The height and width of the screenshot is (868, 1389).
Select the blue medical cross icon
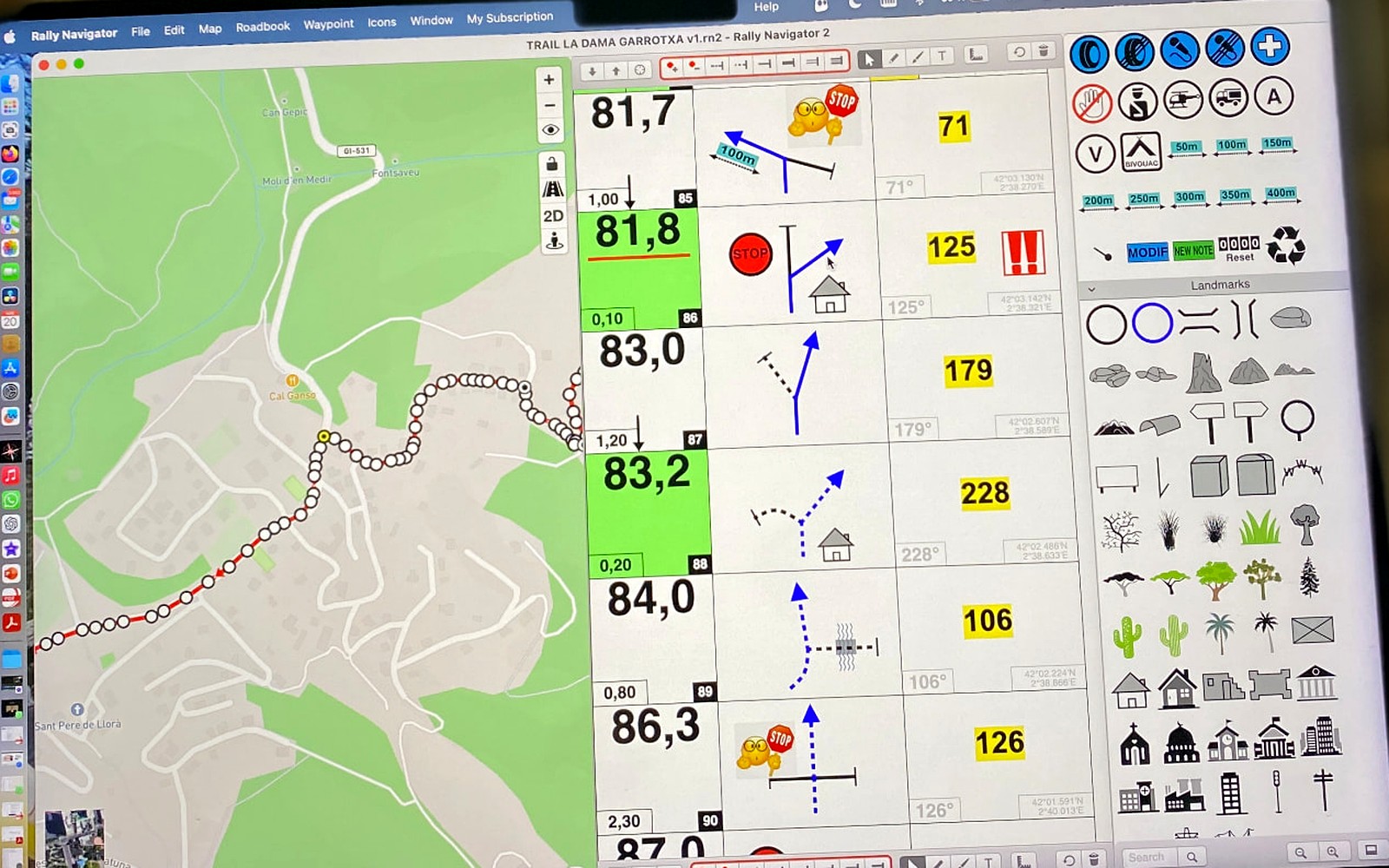pos(1270,46)
